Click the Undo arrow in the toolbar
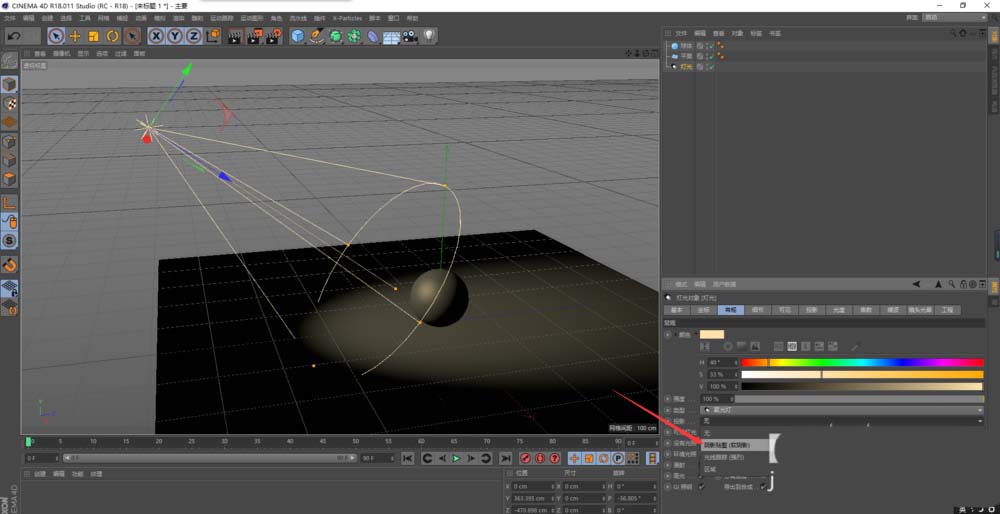The width and height of the screenshot is (1000, 514). [x=14, y=36]
